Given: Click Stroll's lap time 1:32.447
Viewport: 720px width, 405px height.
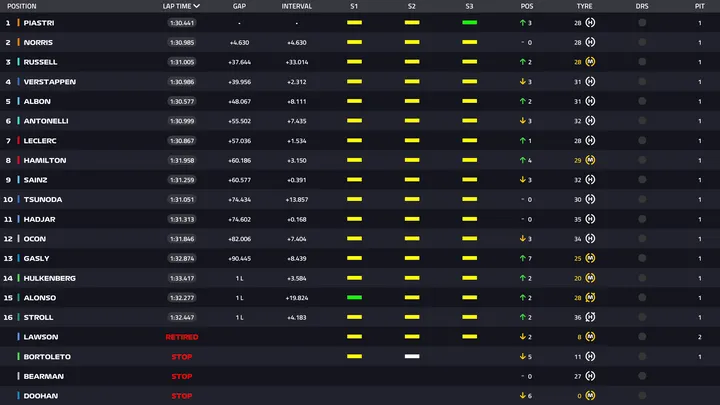Looking at the screenshot, I should pos(182,317).
